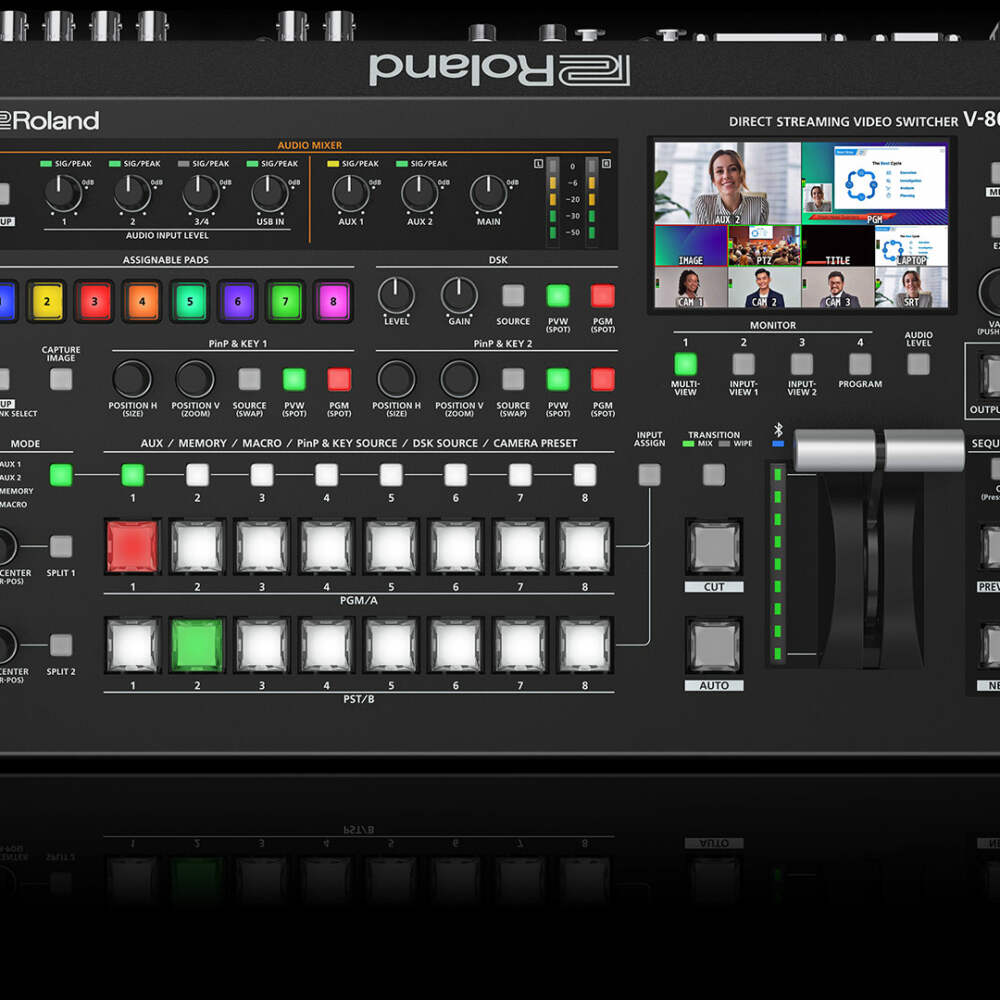
Task: Toggle the DSK PGM button
Action: [603, 296]
